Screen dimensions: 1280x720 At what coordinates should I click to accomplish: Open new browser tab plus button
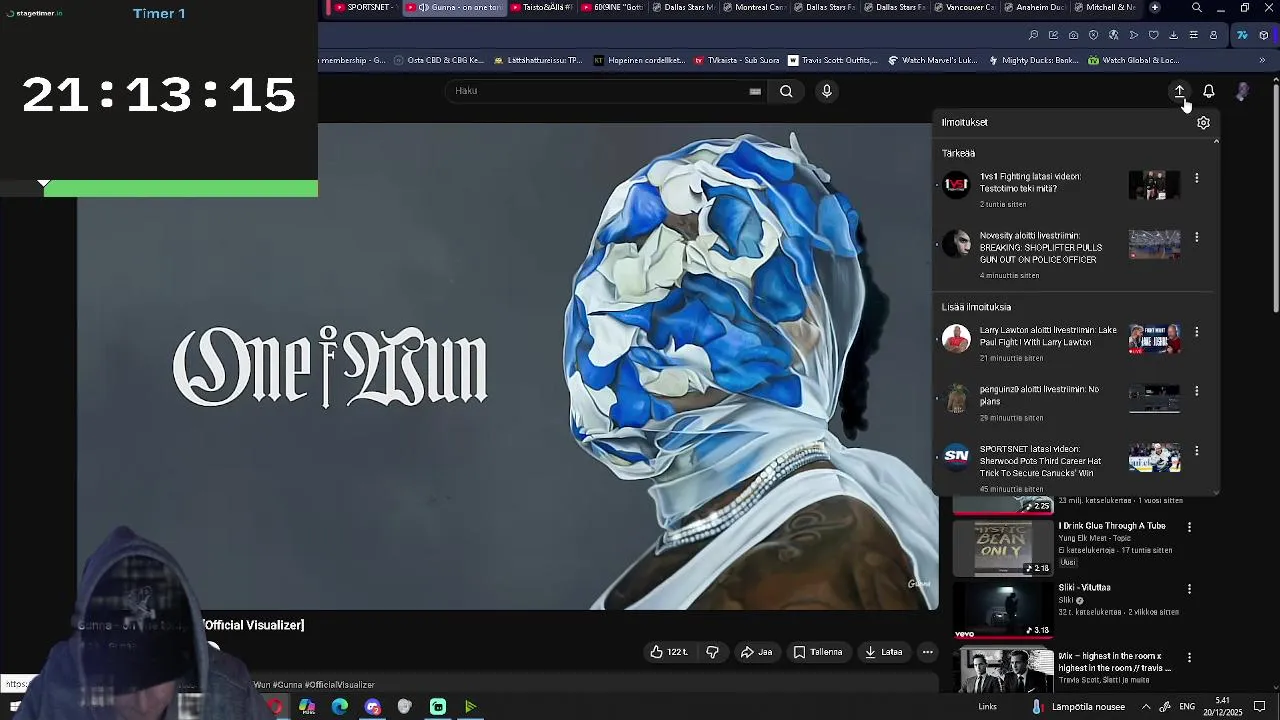[1154, 7]
